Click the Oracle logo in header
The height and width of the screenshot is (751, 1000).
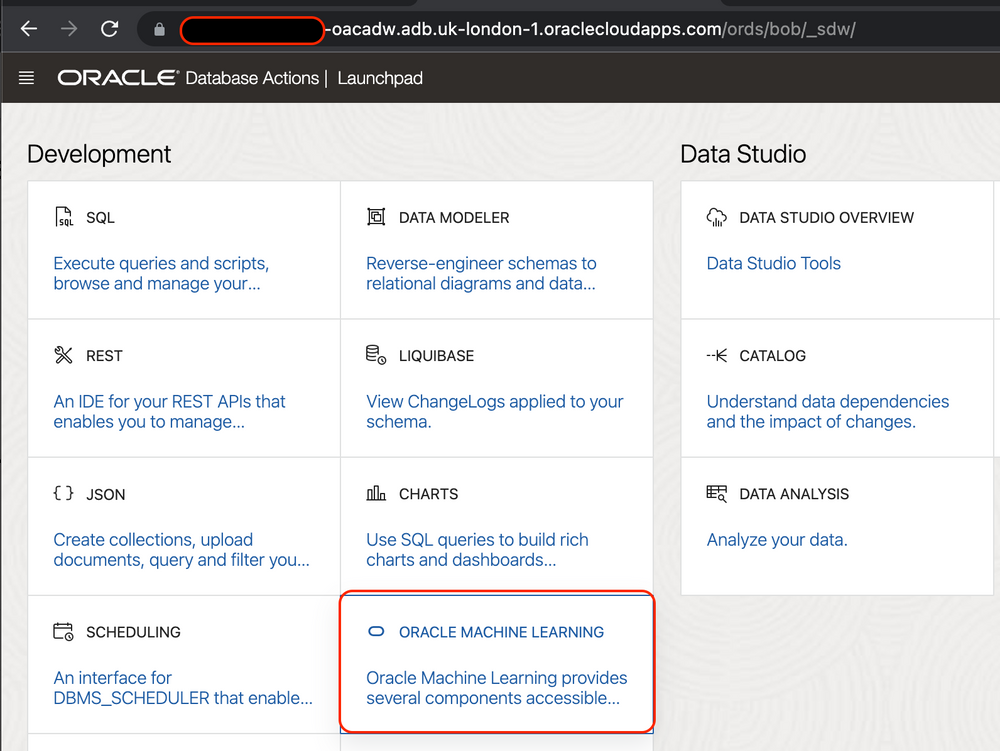(x=116, y=77)
